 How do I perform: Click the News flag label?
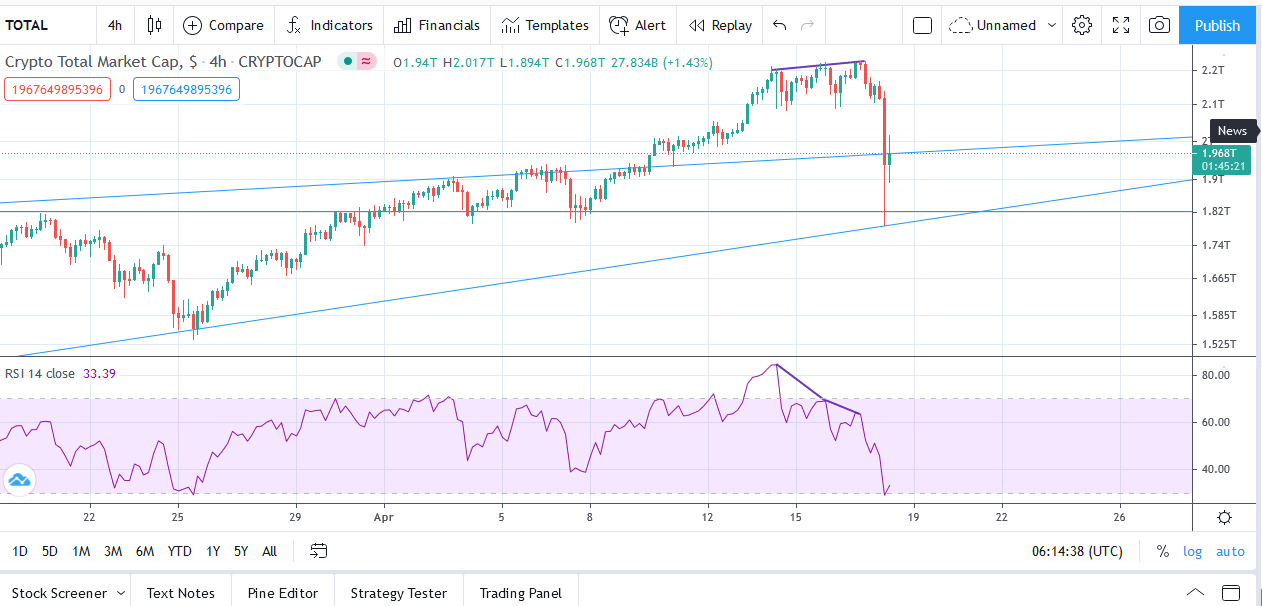click(x=1232, y=131)
